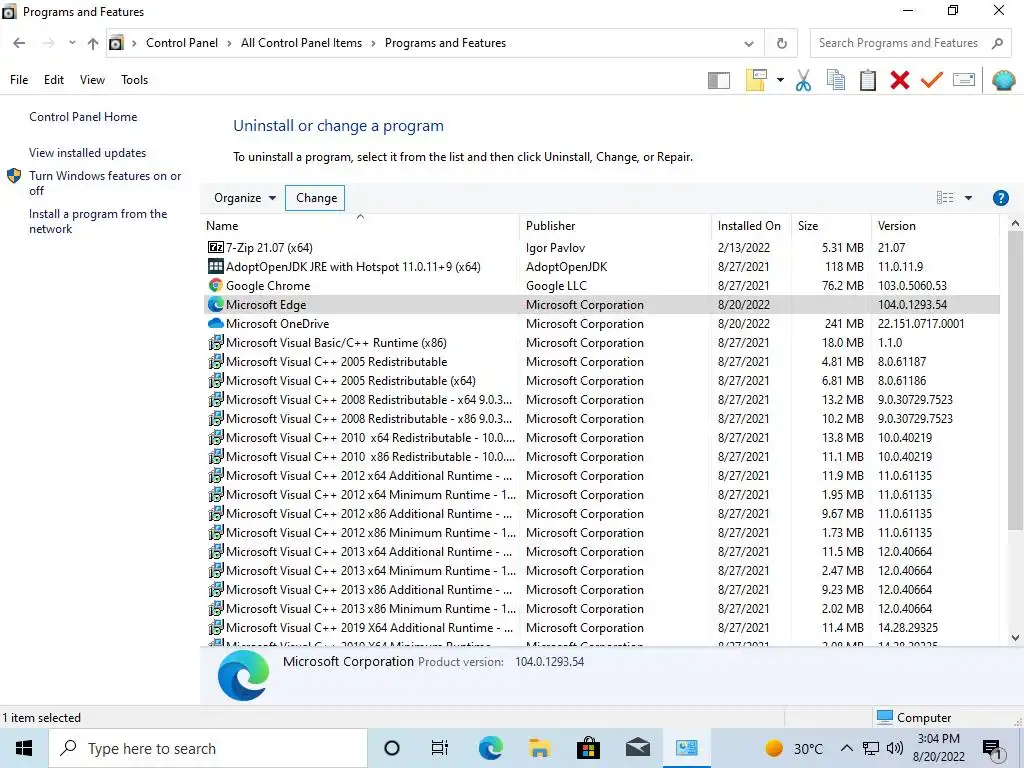Sort by Installed On column header

point(749,226)
